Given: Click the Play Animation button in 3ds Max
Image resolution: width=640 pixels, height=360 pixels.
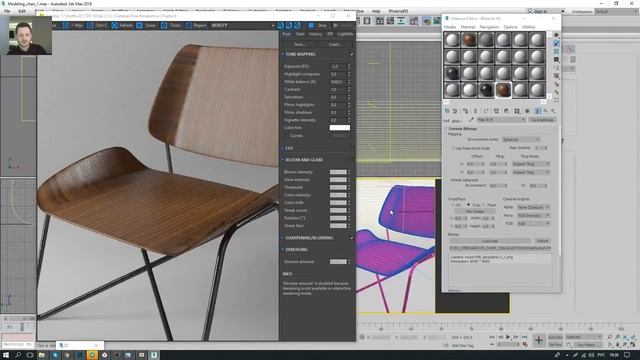Looking at the screenshot, I should [508, 337].
